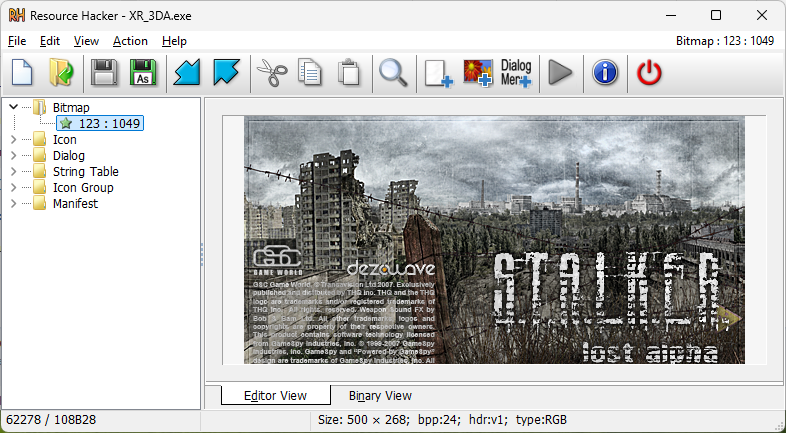Click the status text 'Size: 500 × 268'

tap(363, 419)
